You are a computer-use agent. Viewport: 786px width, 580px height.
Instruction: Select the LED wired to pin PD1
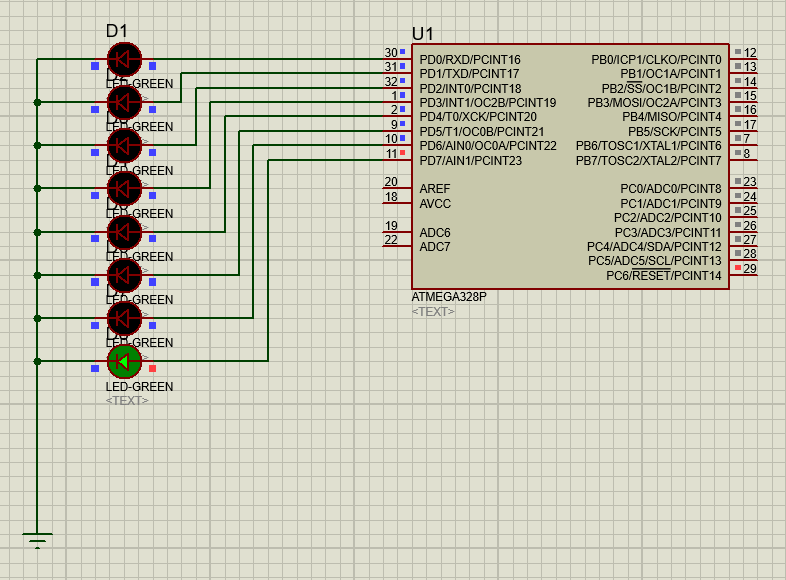click(124, 102)
